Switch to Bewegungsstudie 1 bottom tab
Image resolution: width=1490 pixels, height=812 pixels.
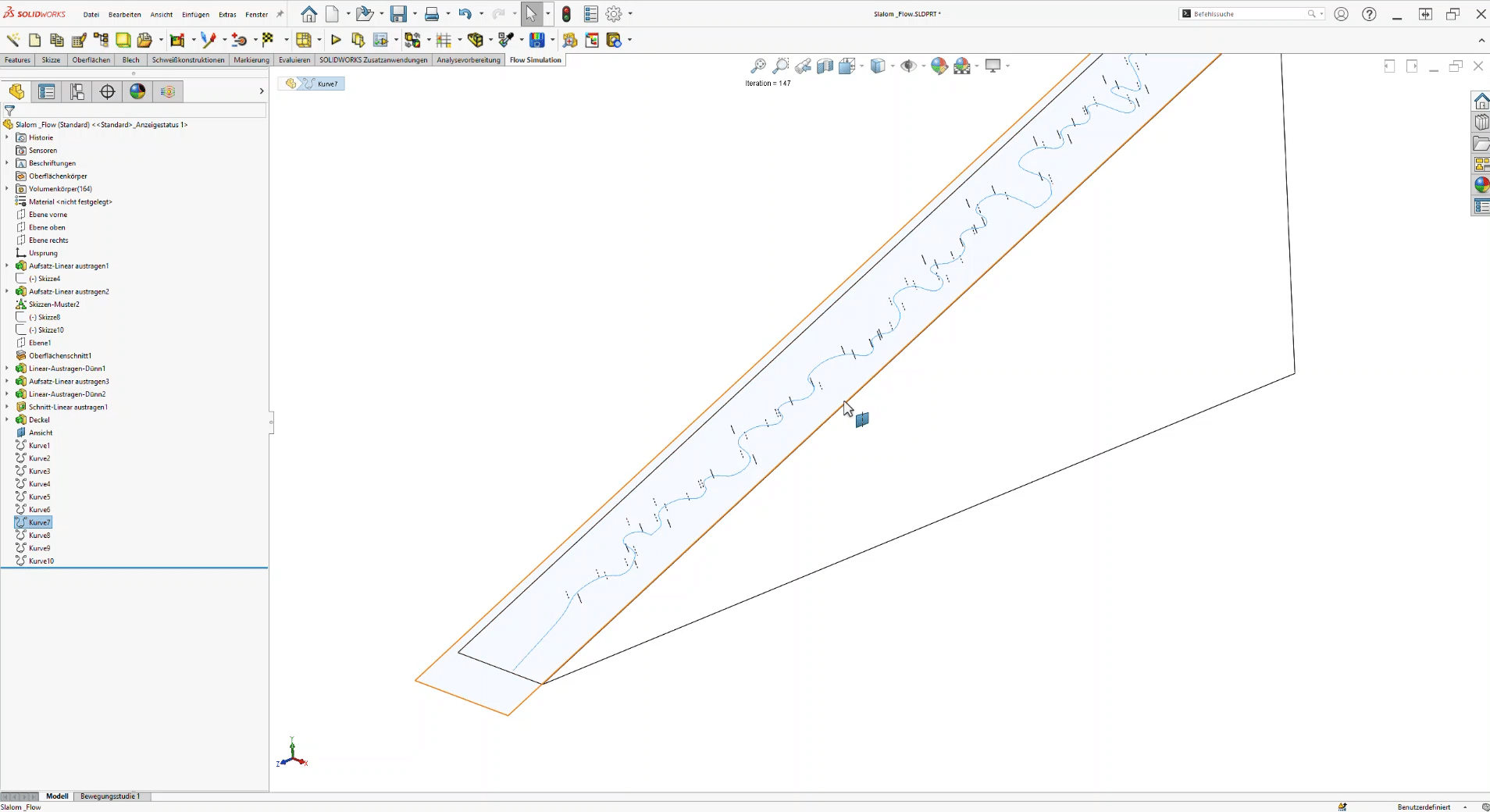click(x=110, y=796)
